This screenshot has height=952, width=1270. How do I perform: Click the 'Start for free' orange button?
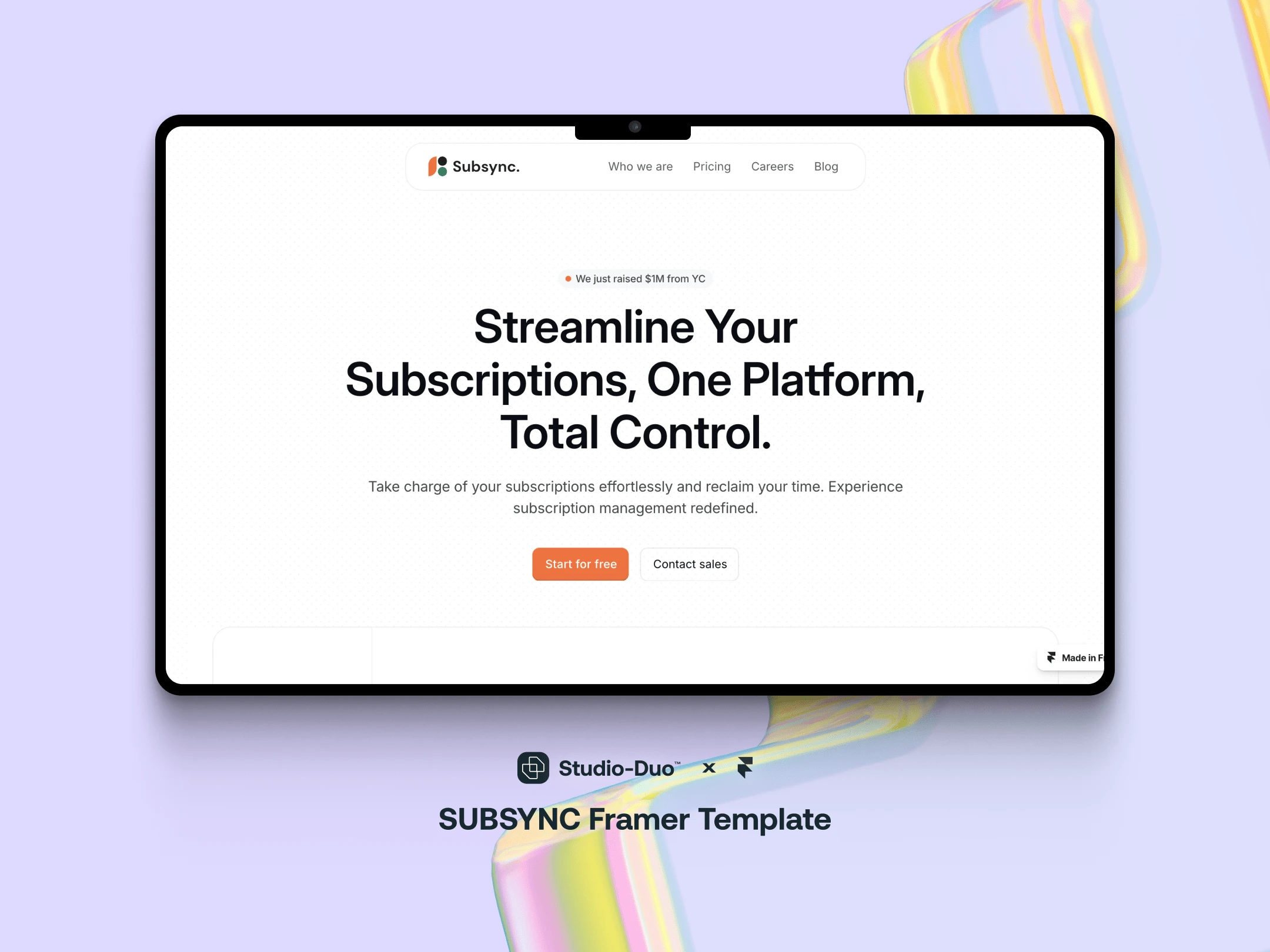(580, 563)
